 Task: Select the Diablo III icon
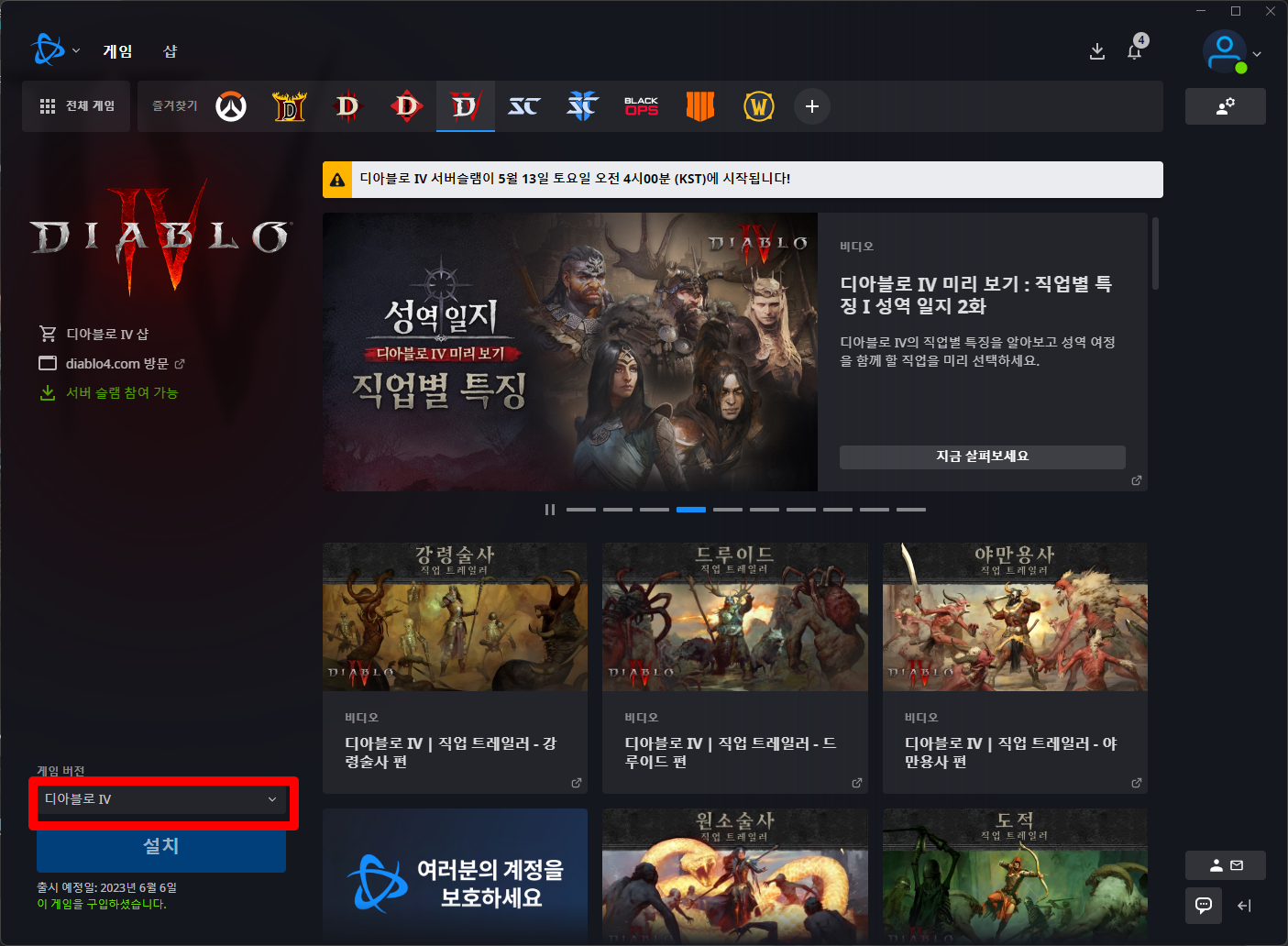tap(348, 106)
